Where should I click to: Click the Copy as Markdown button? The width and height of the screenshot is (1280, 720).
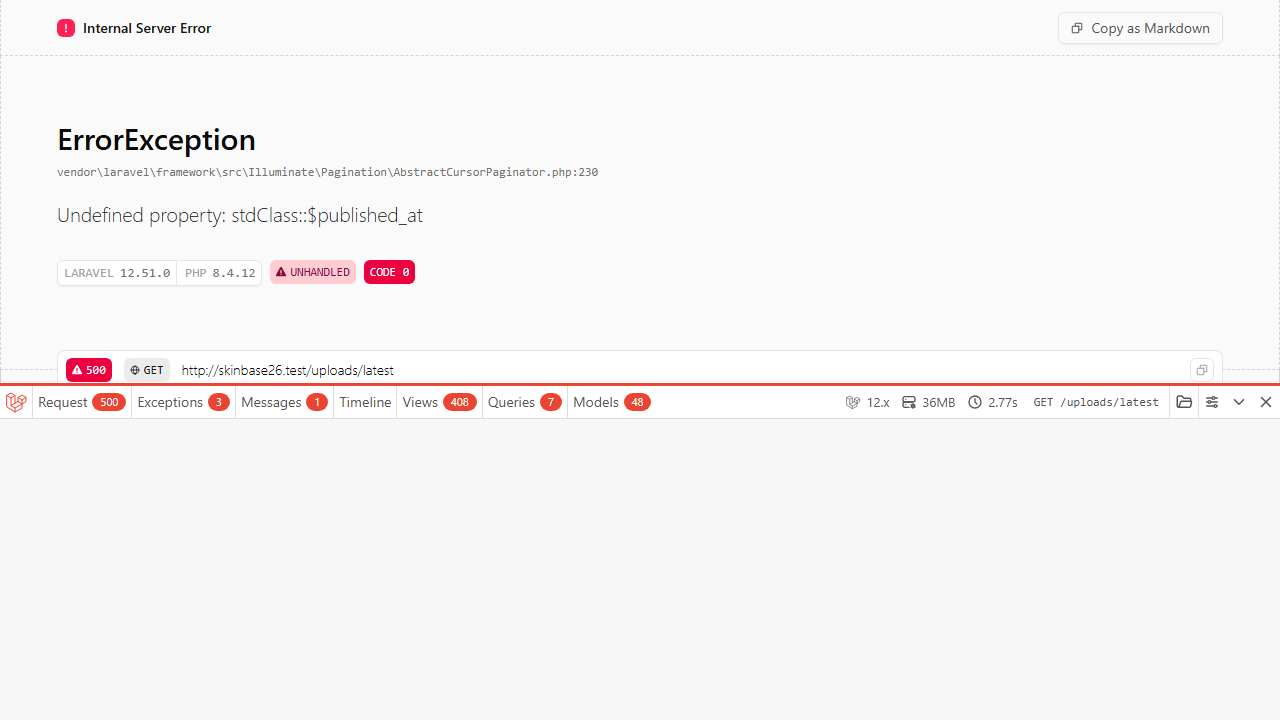click(x=1140, y=28)
